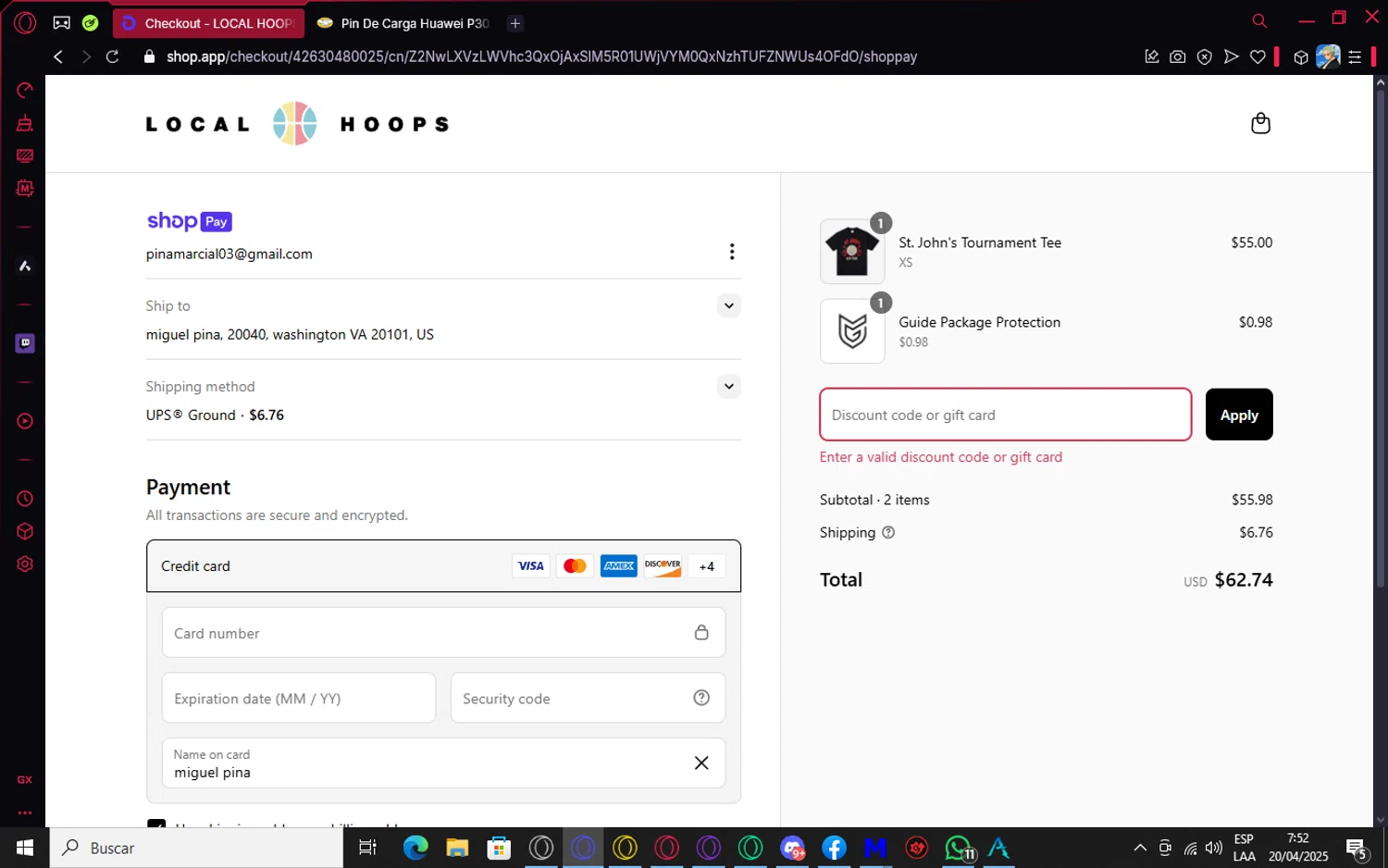This screenshot has width=1388, height=868.
Task: Open Task View on taskbar
Action: (367, 848)
